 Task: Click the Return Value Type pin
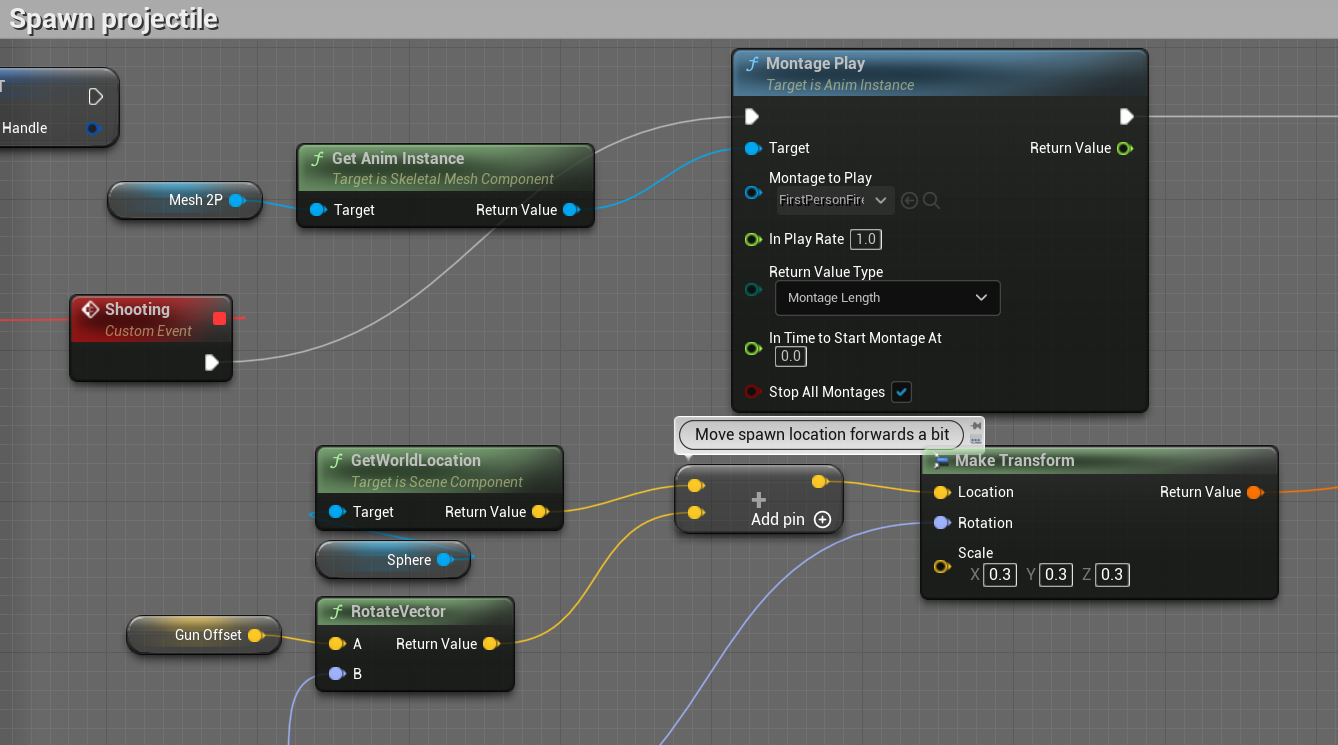pos(752,290)
